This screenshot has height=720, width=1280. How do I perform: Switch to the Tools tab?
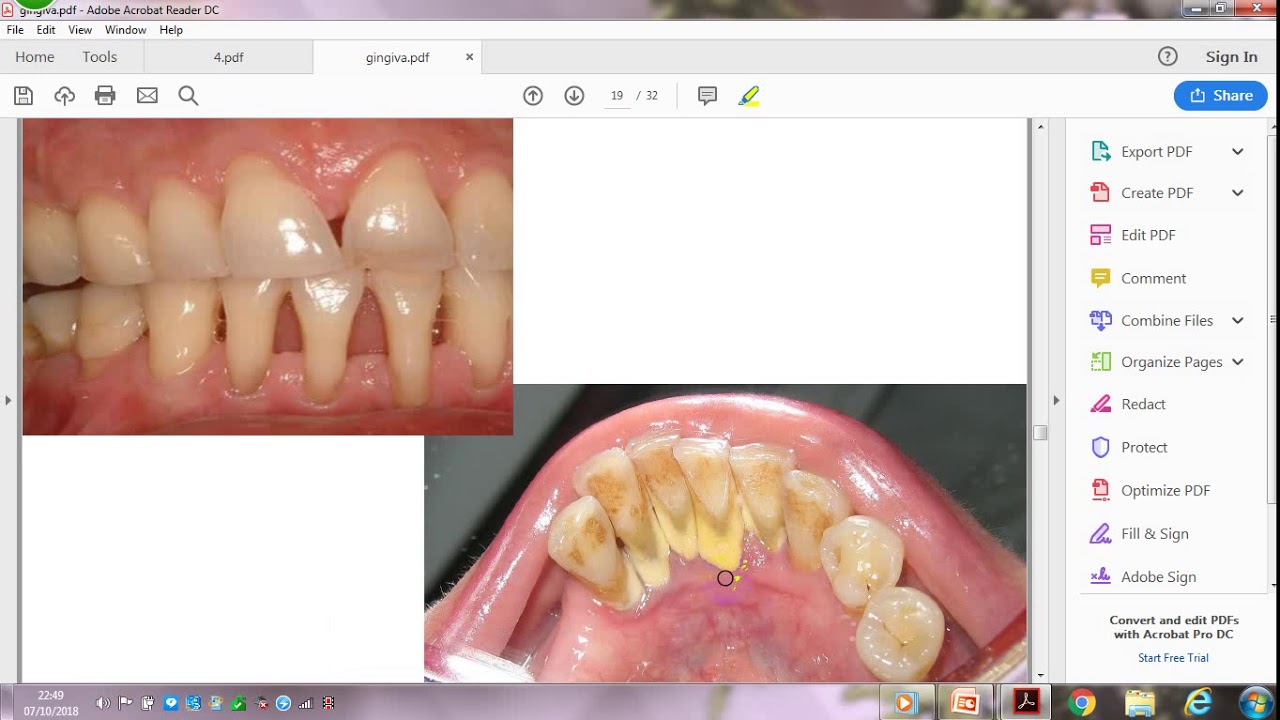[100, 57]
